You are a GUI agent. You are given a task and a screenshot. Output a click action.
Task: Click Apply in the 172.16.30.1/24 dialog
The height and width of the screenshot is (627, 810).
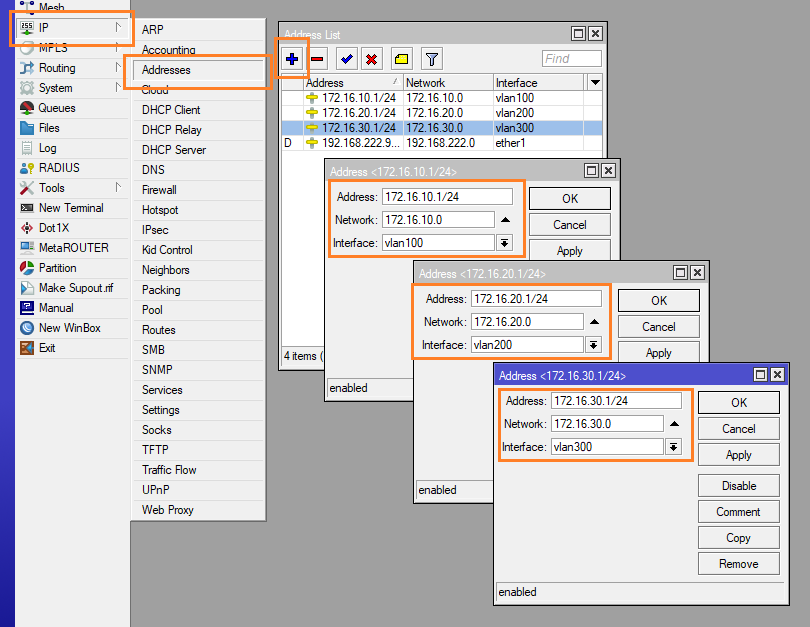[738, 455]
